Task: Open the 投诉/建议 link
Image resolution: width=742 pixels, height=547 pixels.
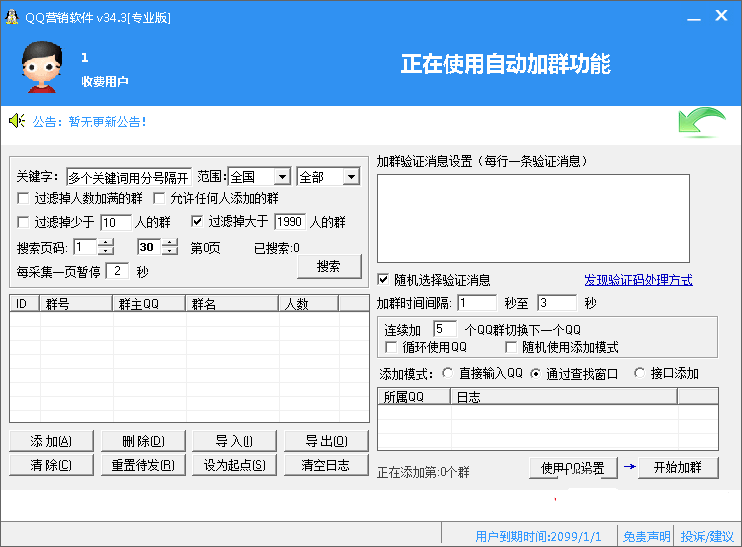Action: pyautogui.click(x=707, y=536)
